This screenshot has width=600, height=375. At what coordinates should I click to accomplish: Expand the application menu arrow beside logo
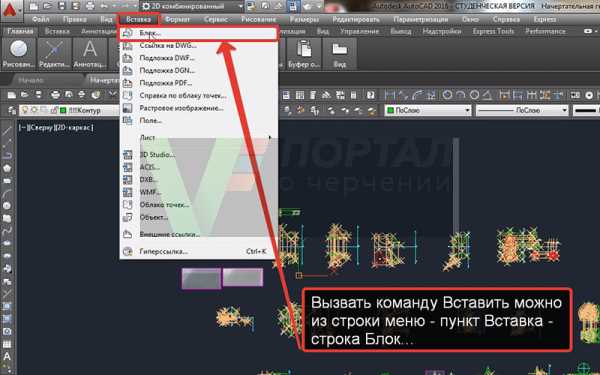(20, 11)
